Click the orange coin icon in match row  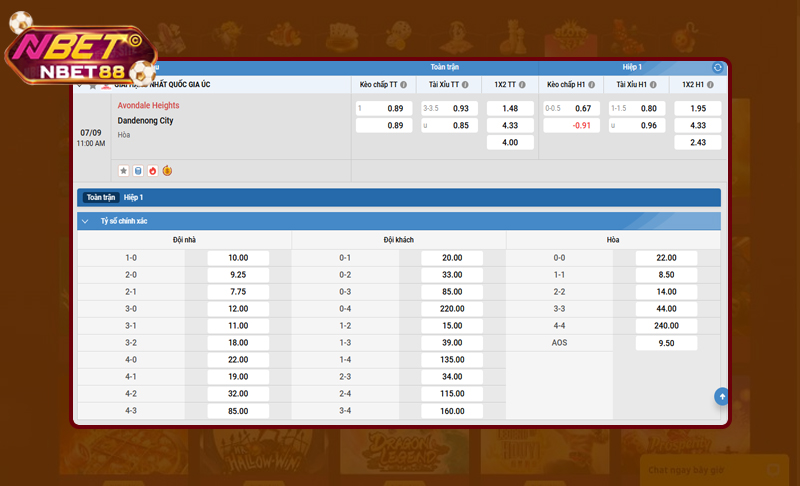point(167,171)
